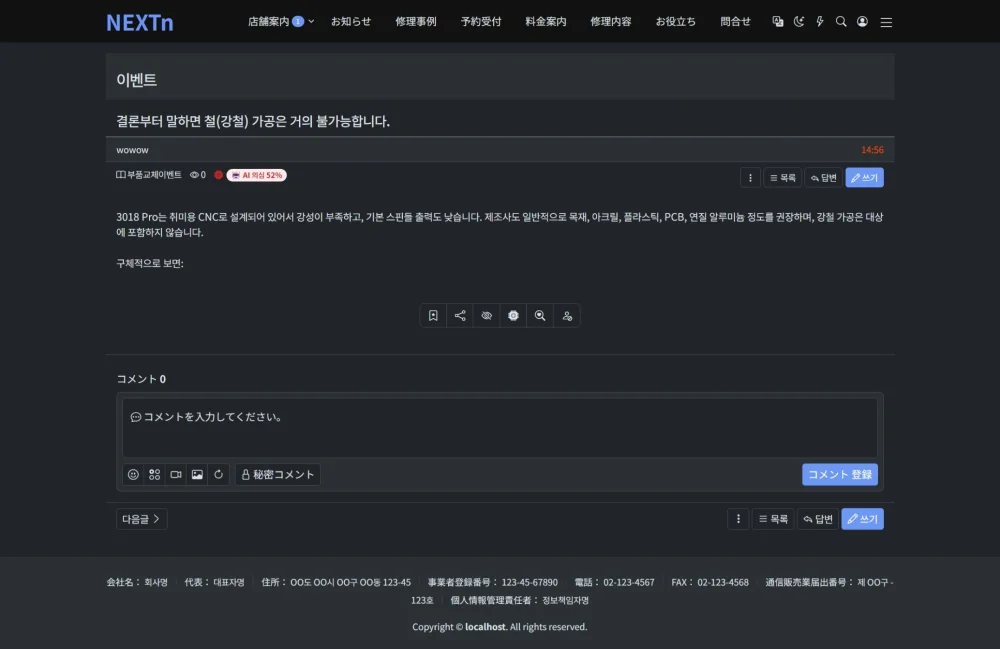This screenshot has height=649, width=1000.
Task: Click the block user icon under the post
Action: pyautogui.click(x=567, y=316)
